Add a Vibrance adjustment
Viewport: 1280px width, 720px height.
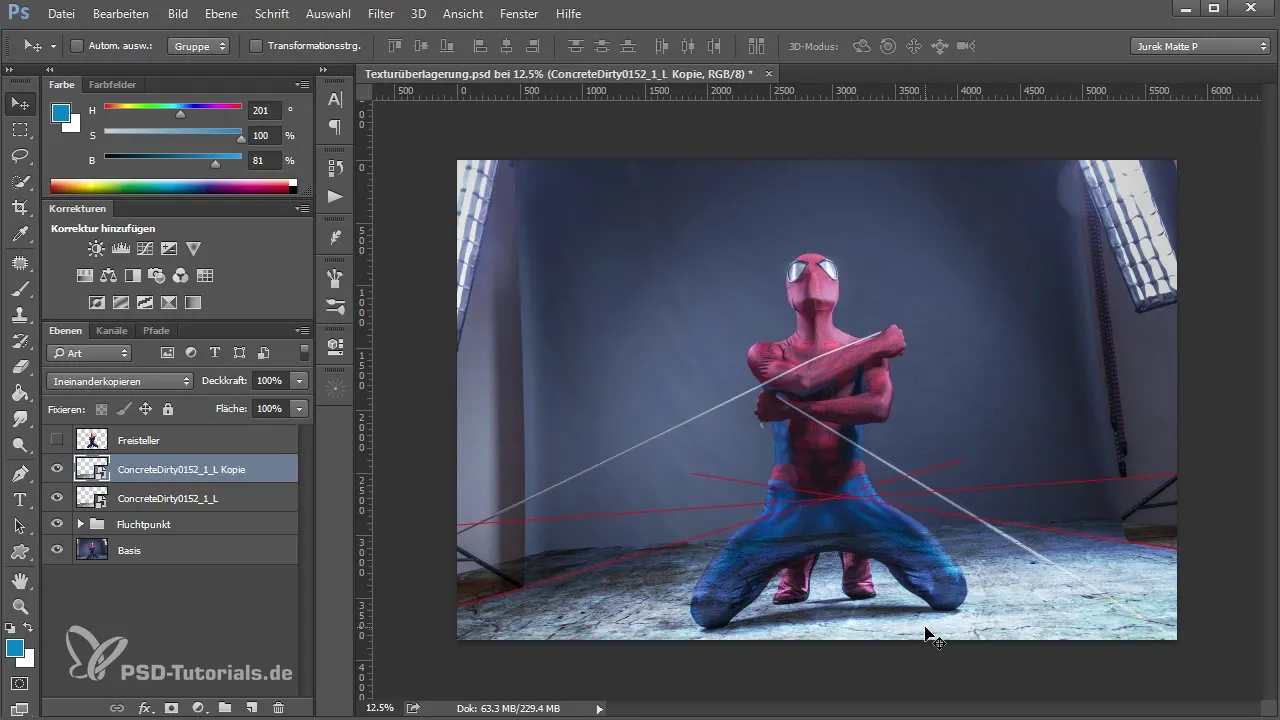(194, 248)
